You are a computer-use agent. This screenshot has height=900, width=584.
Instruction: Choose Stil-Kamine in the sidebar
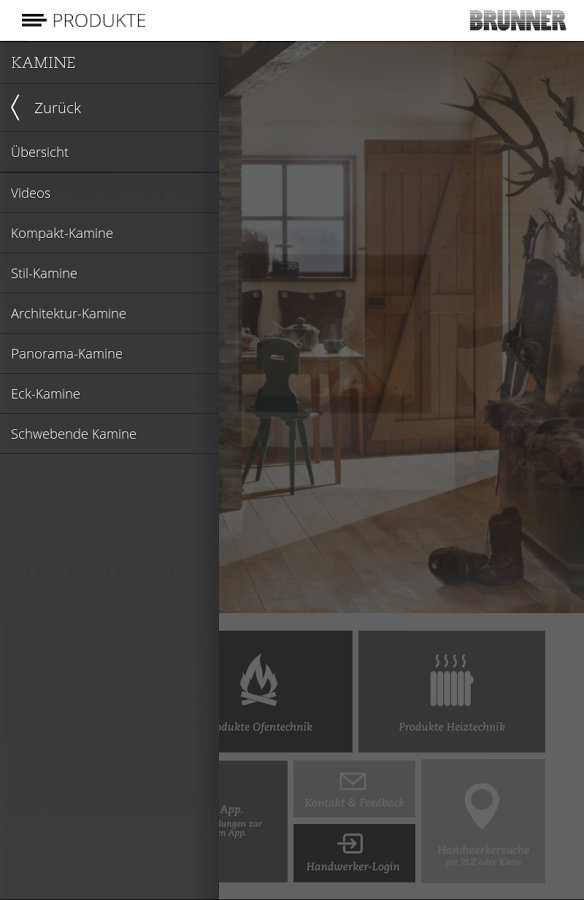click(x=109, y=273)
